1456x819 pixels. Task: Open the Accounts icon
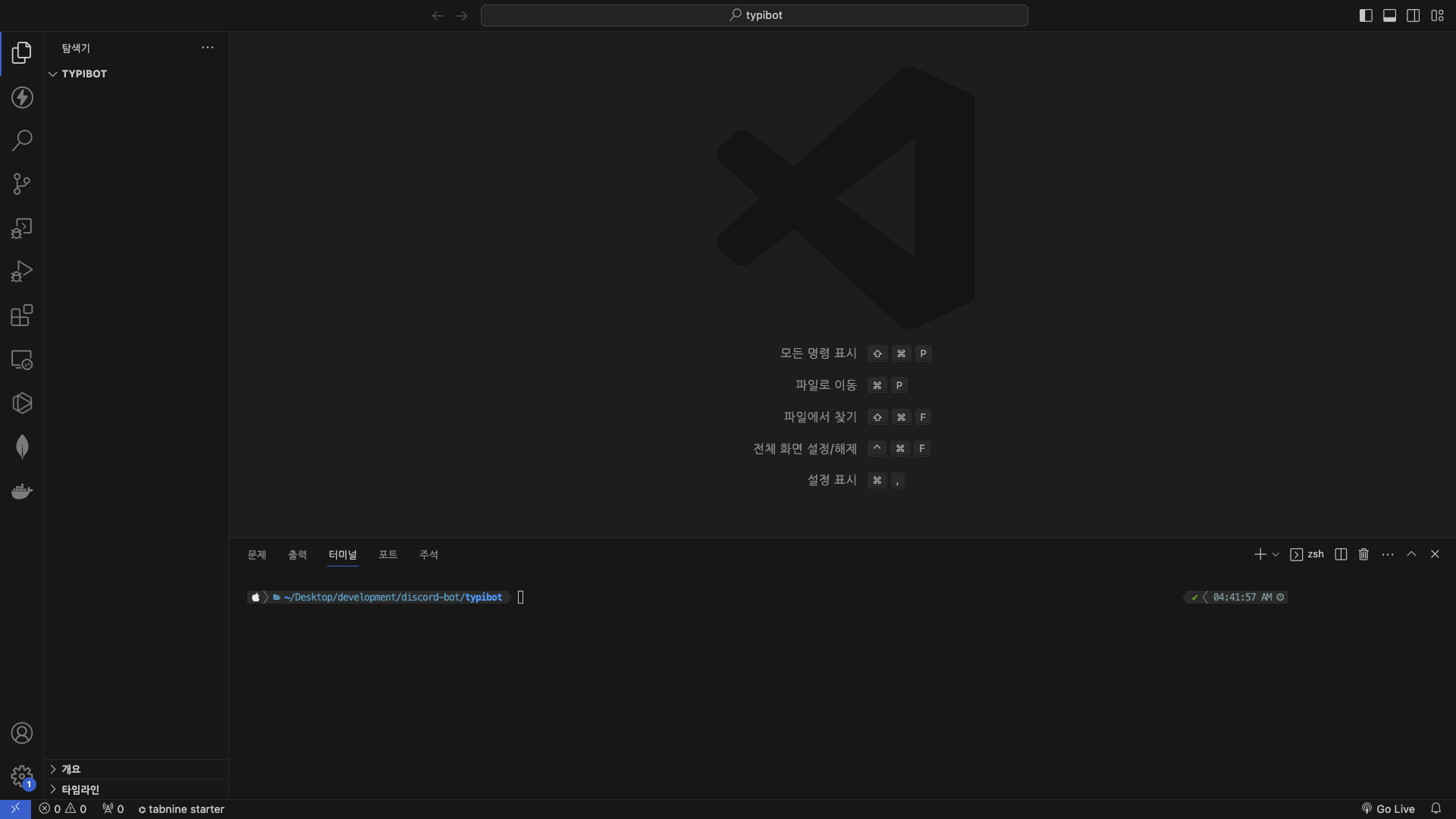pyautogui.click(x=22, y=733)
